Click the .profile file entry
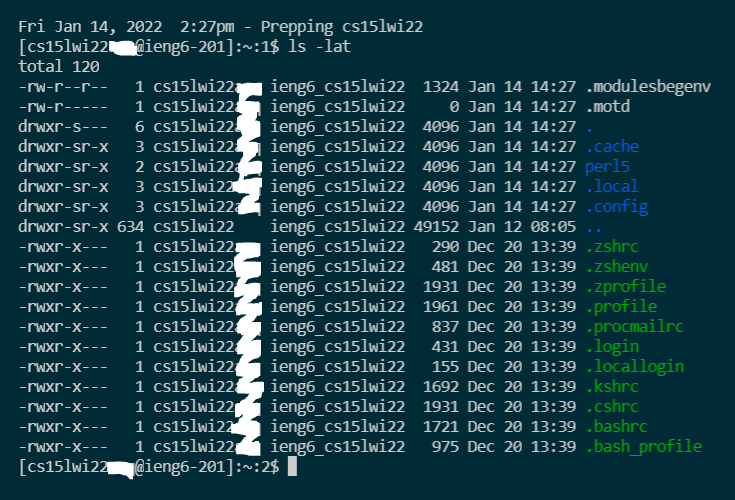The height and width of the screenshot is (500, 735). (621, 307)
